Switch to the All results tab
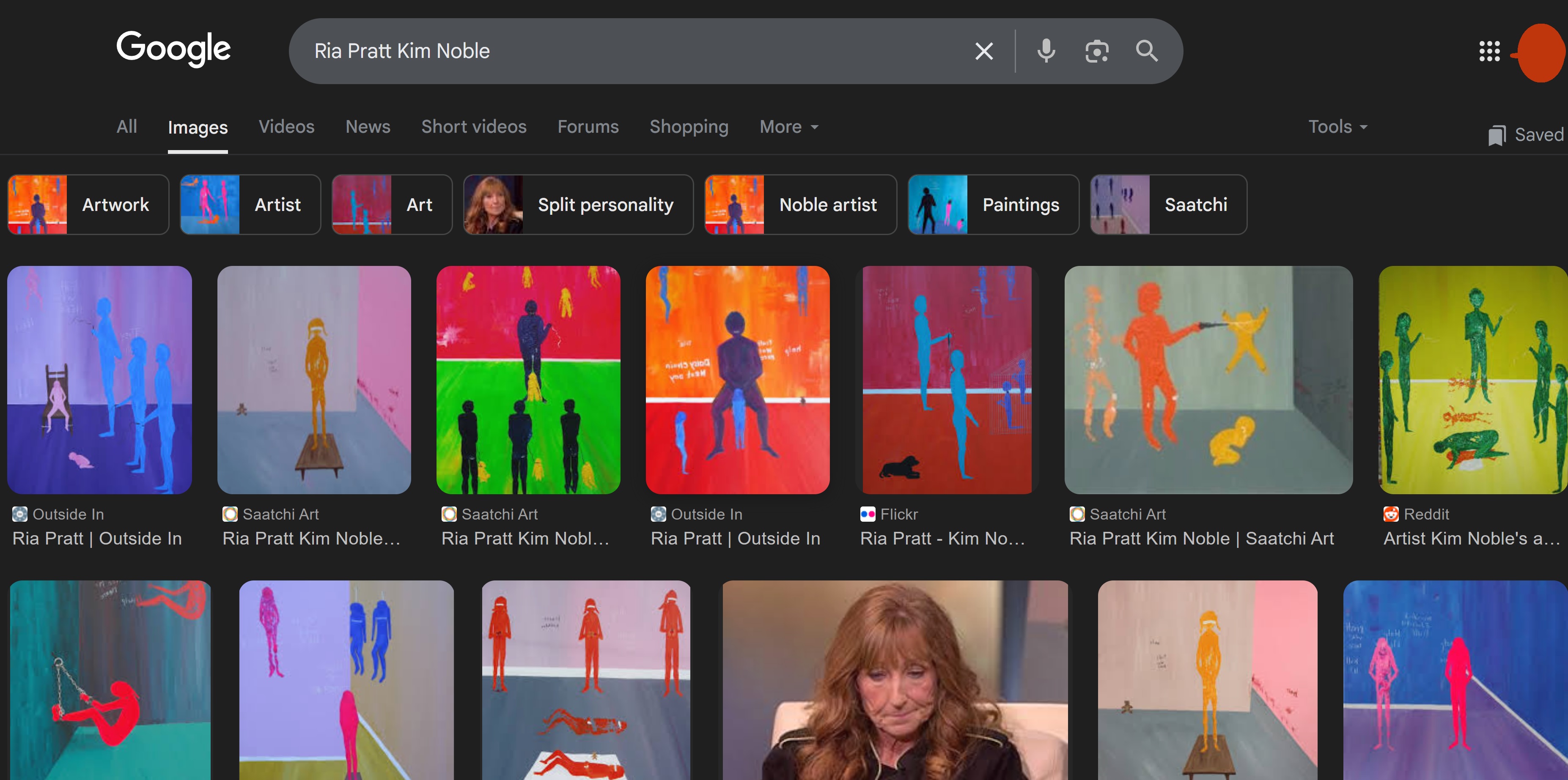This screenshot has height=780, width=1568. (x=126, y=126)
